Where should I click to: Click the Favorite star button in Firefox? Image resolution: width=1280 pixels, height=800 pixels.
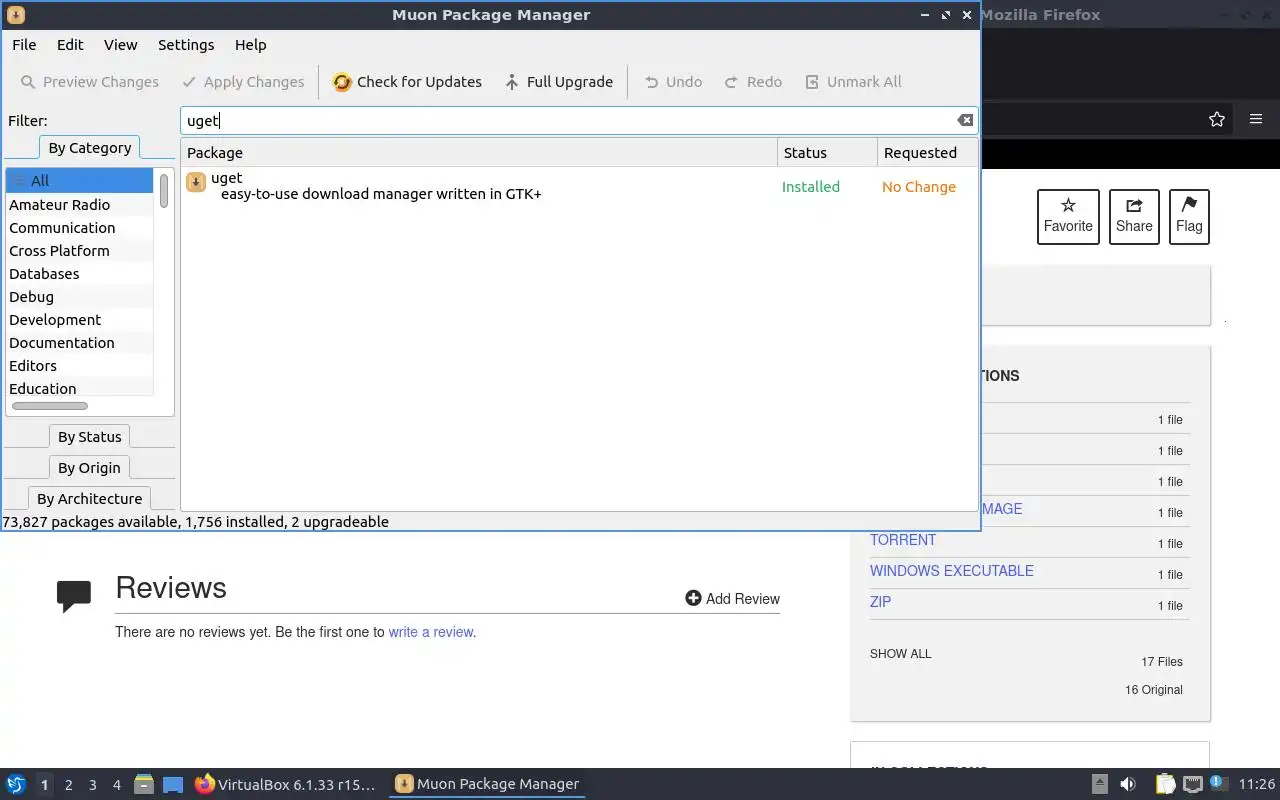point(1068,216)
